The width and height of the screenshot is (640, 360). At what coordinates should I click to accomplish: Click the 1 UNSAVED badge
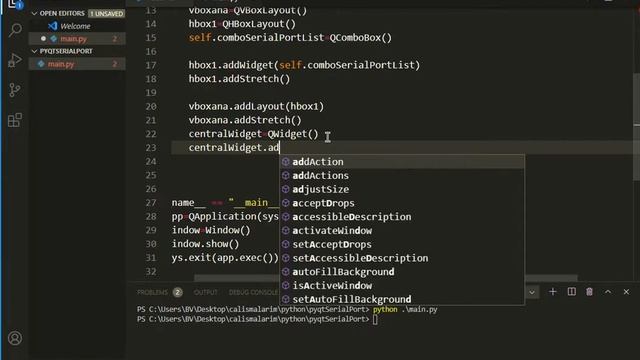(106, 13)
